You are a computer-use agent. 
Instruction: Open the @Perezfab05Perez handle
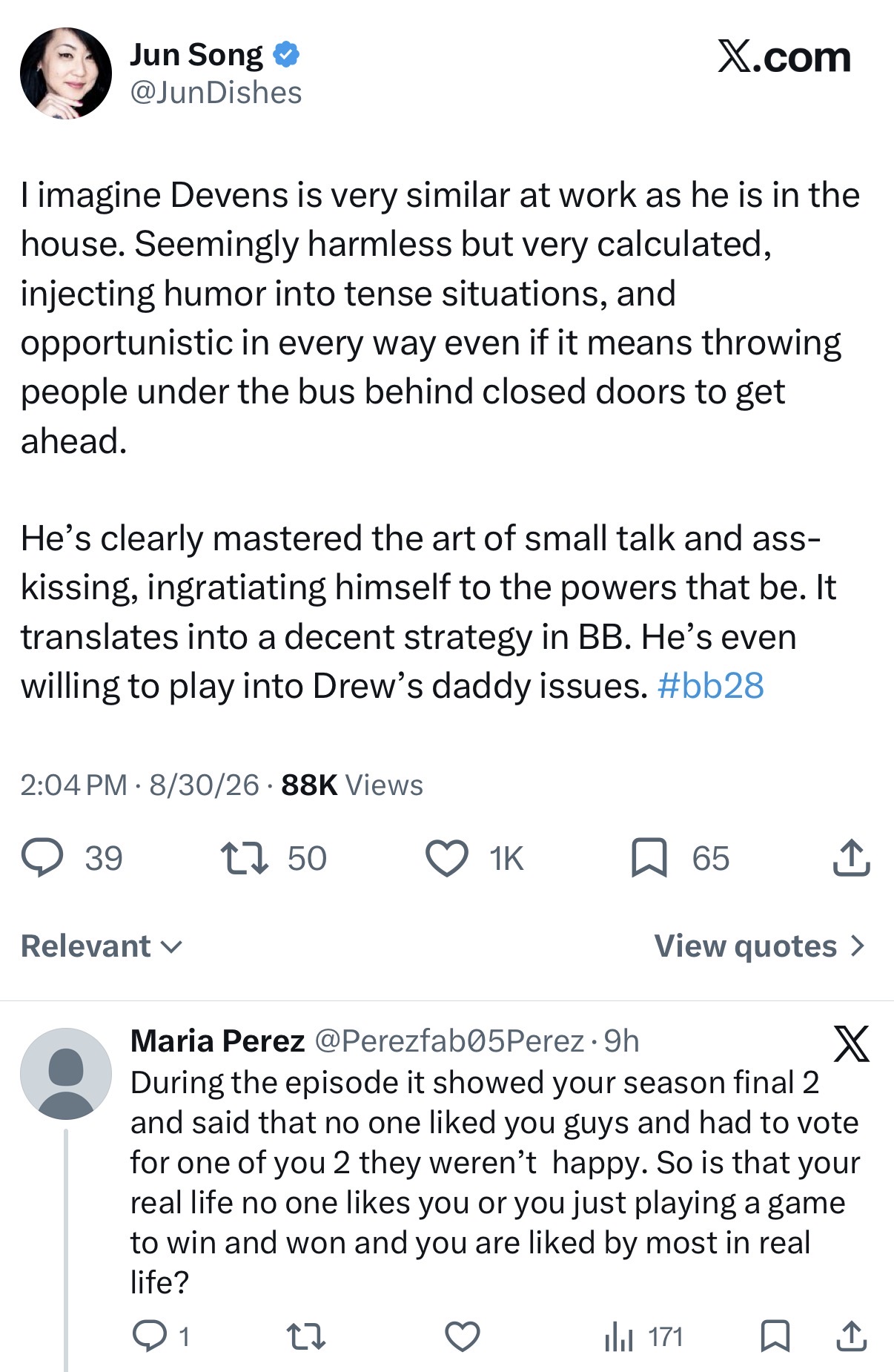tap(449, 1041)
